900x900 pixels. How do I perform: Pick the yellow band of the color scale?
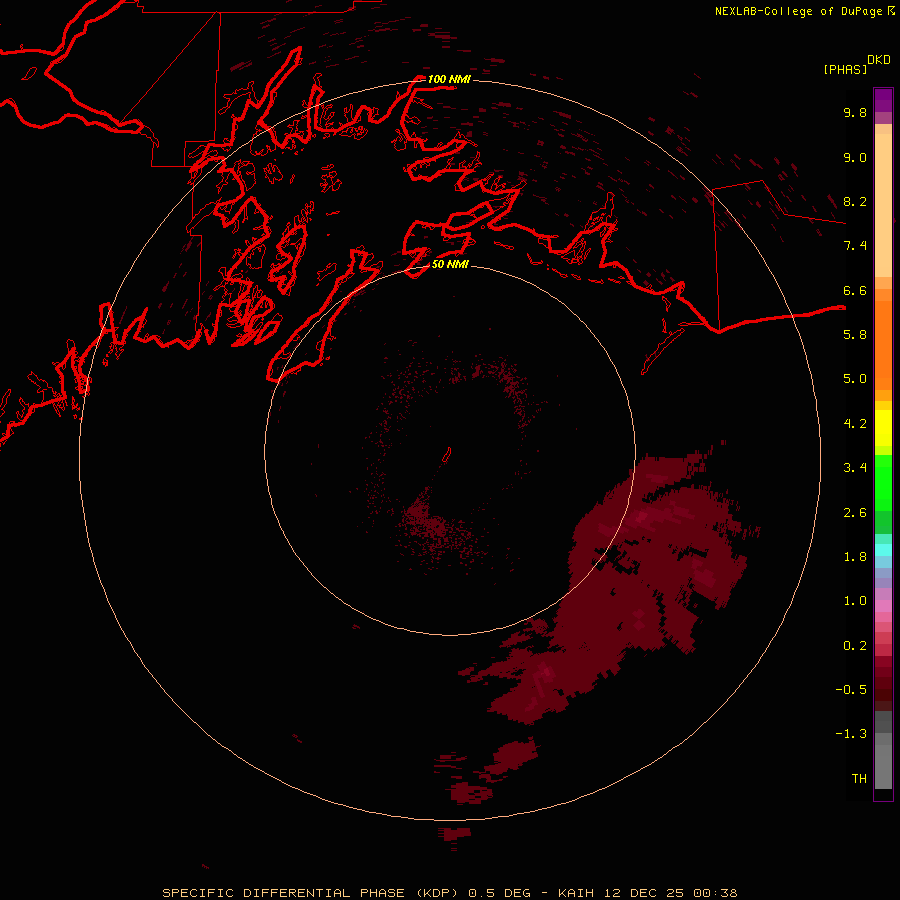pos(883,428)
